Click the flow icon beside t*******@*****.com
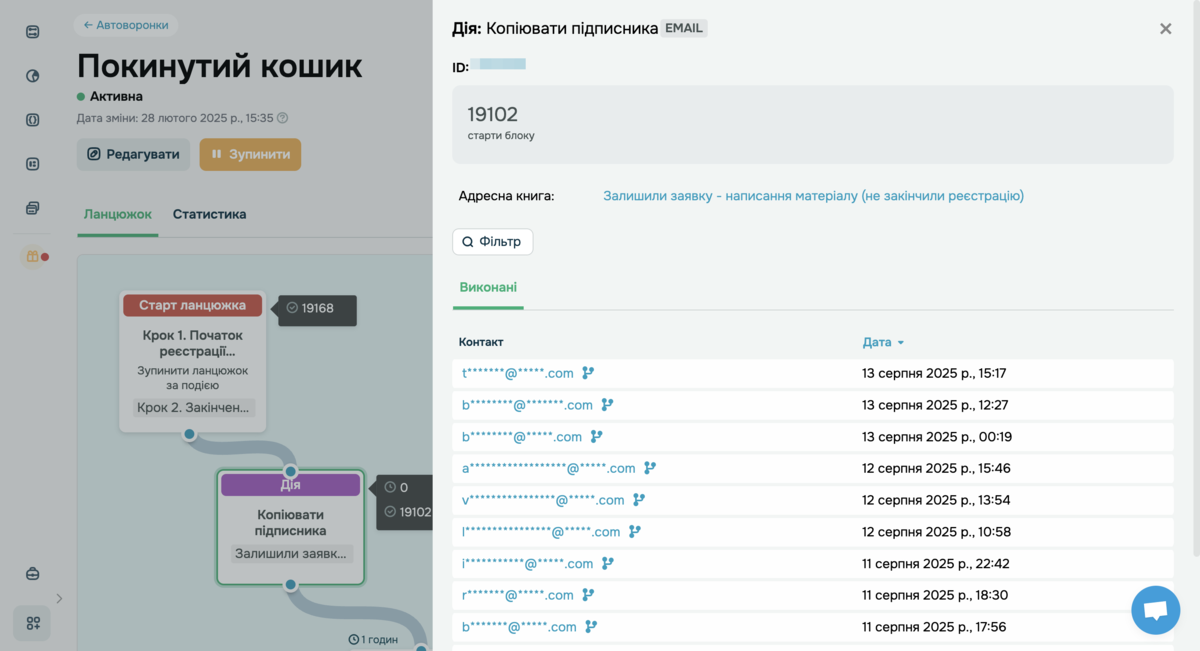Viewport: 1200px width, 651px height. [x=588, y=373]
